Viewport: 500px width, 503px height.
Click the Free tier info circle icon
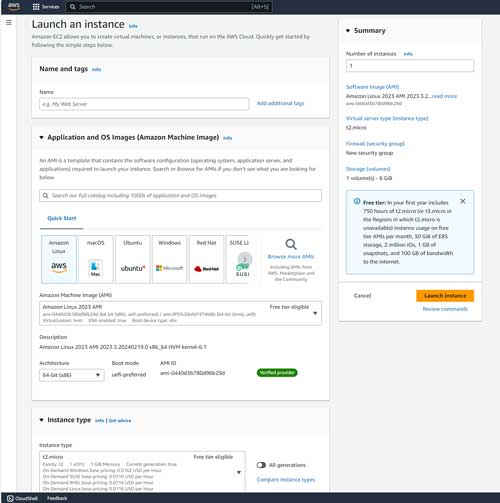tap(357, 201)
